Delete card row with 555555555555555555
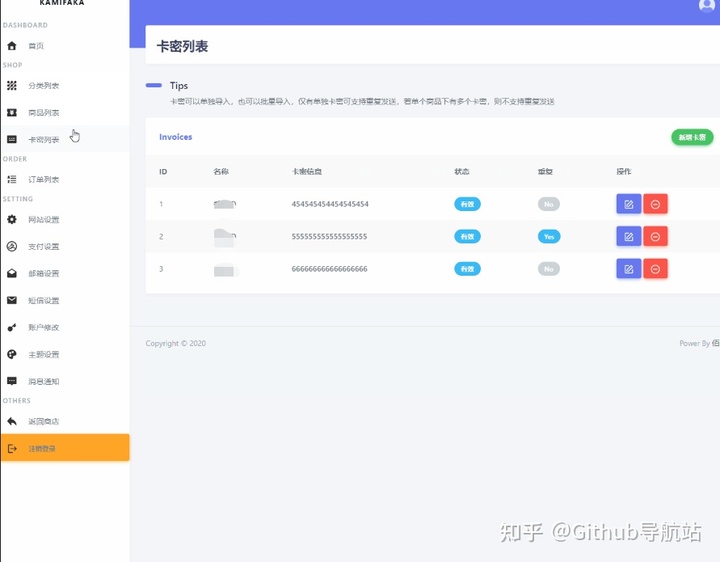The width and height of the screenshot is (720, 562). (x=655, y=236)
